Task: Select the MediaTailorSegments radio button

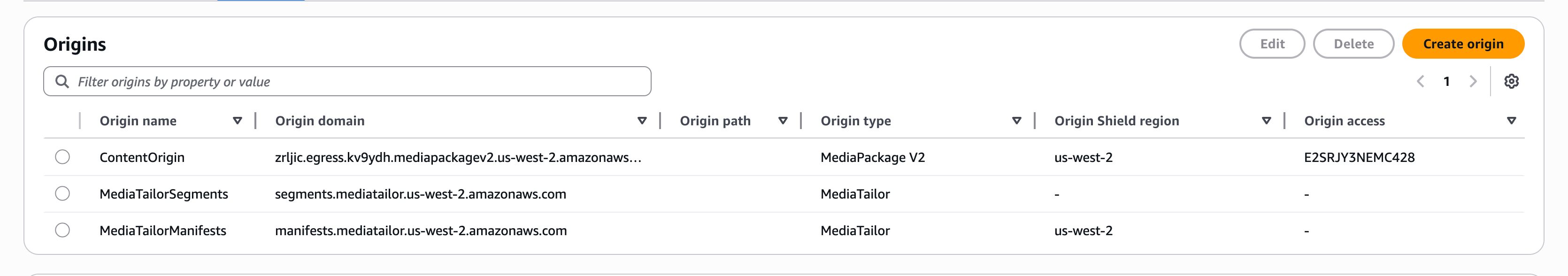Action: (x=63, y=193)
